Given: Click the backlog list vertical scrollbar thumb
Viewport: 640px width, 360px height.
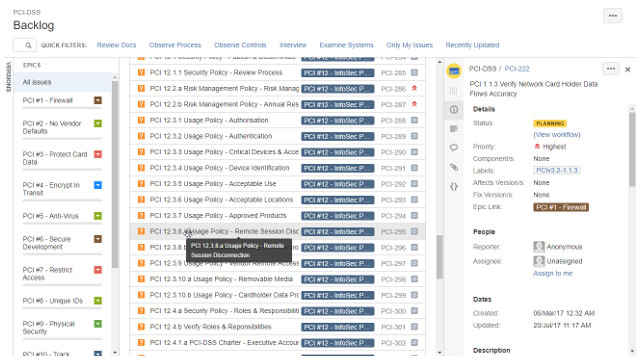Looking at the screenshot, I should (439, 257).
